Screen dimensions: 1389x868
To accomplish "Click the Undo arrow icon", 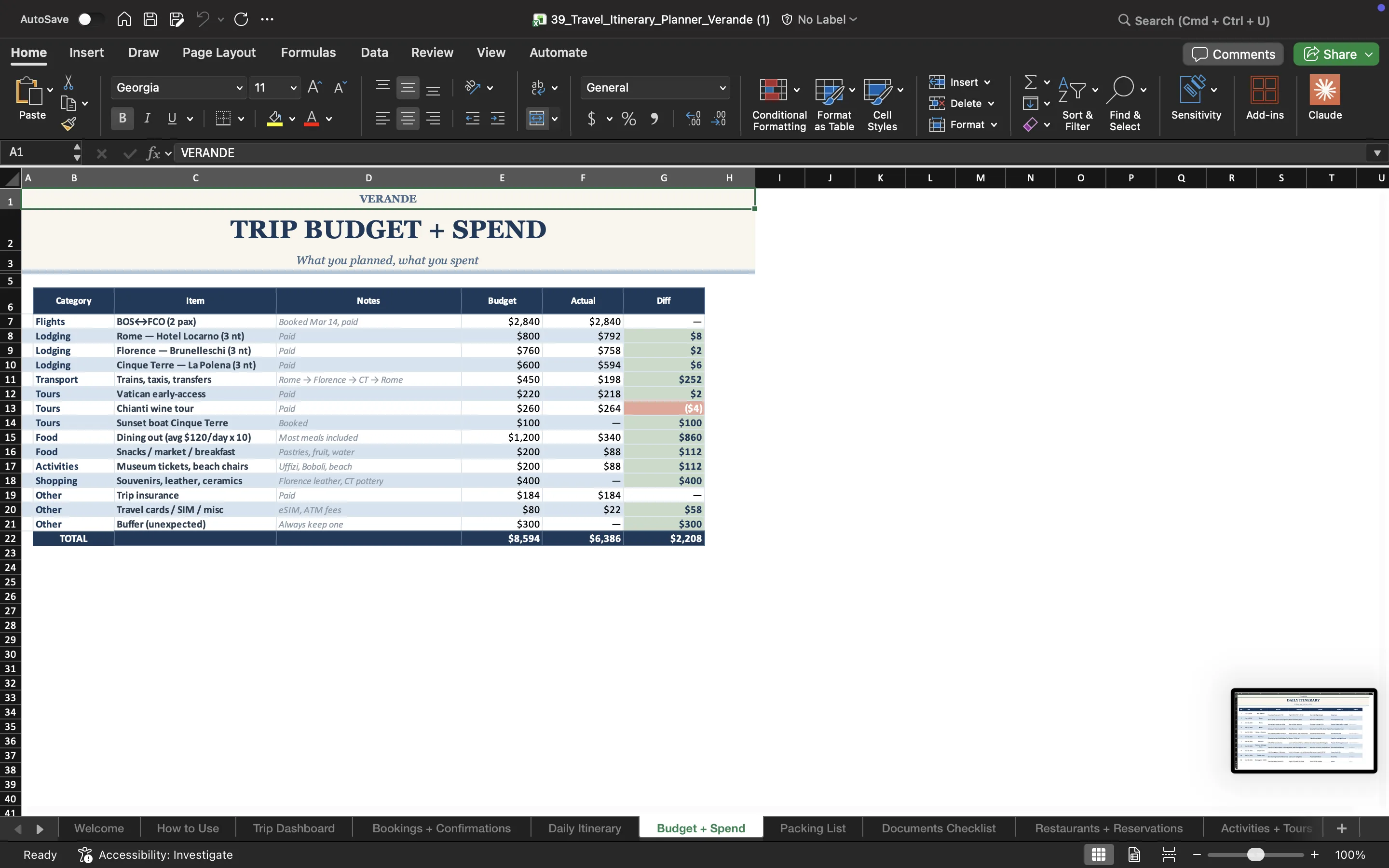I will pyautogui.click(x=203, y=19).
